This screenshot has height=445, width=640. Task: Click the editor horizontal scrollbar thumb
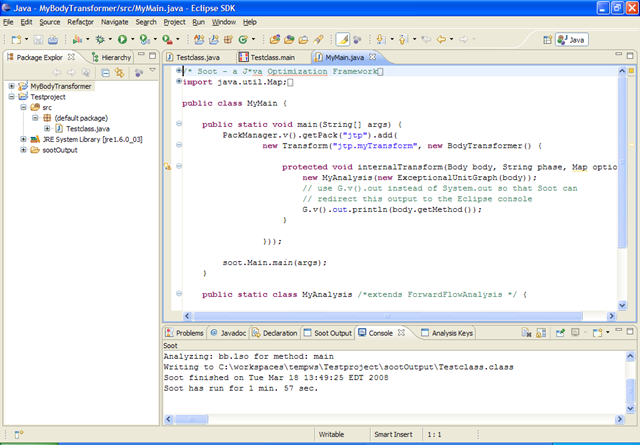coord(387,316)
